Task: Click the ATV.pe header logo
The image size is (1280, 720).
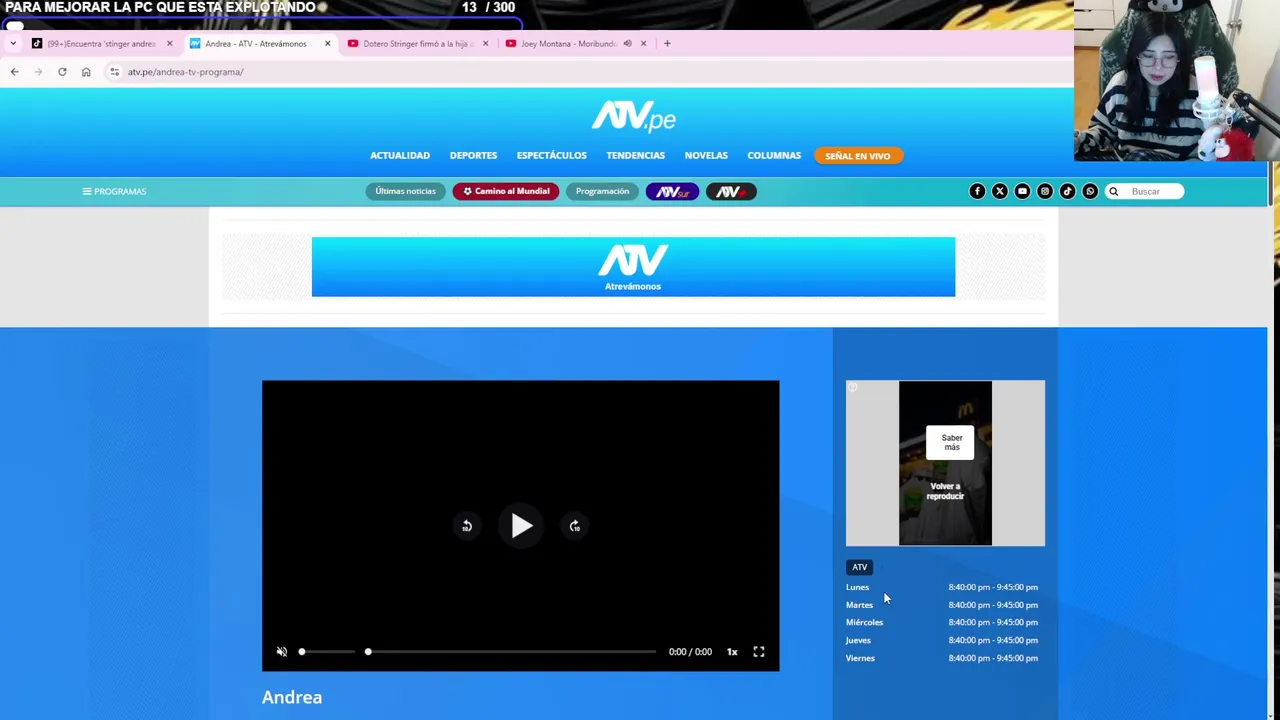Action: click(633, 117)
